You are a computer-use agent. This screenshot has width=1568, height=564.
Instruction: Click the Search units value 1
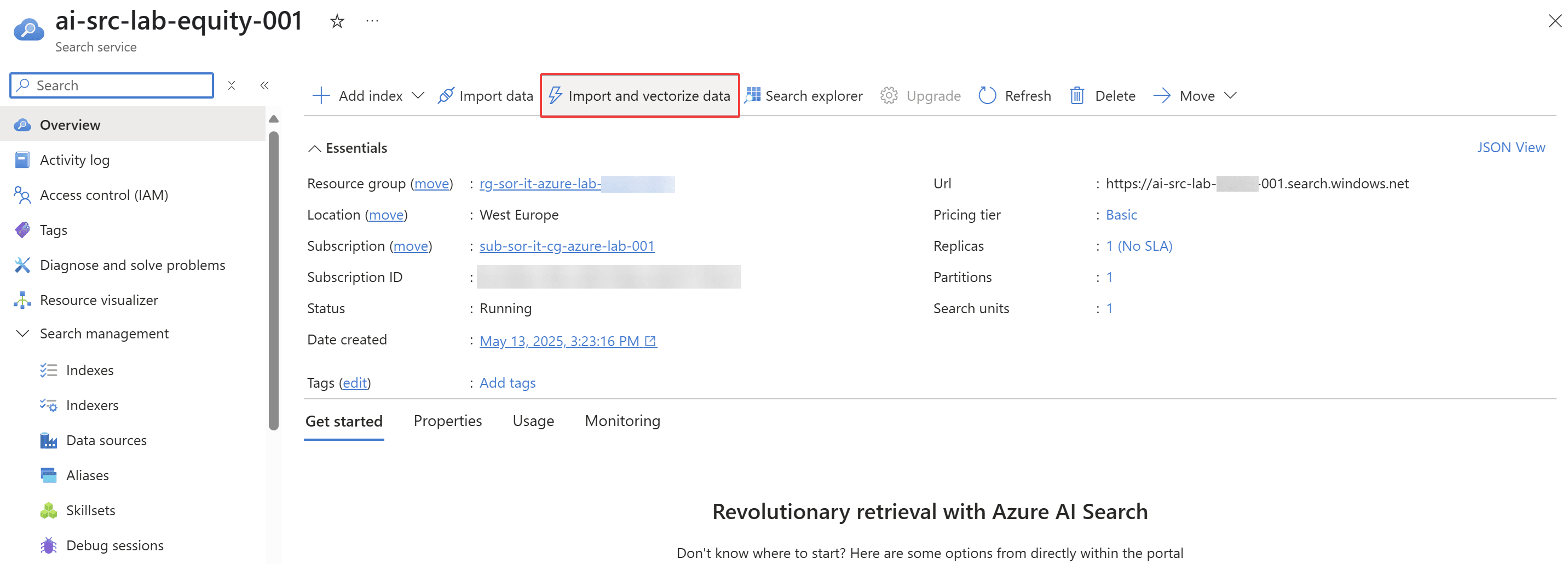(x=1110, y=309)
